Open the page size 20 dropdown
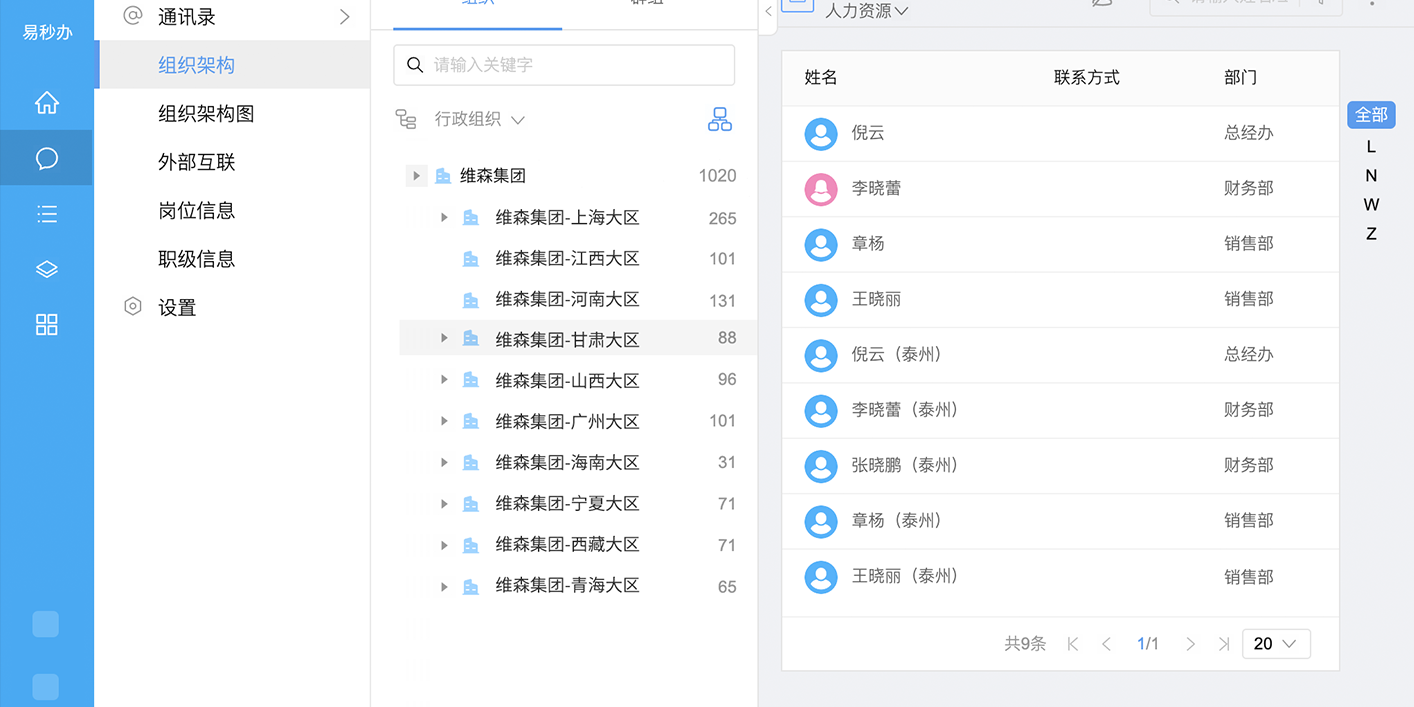 click(x=1275, y=644)
